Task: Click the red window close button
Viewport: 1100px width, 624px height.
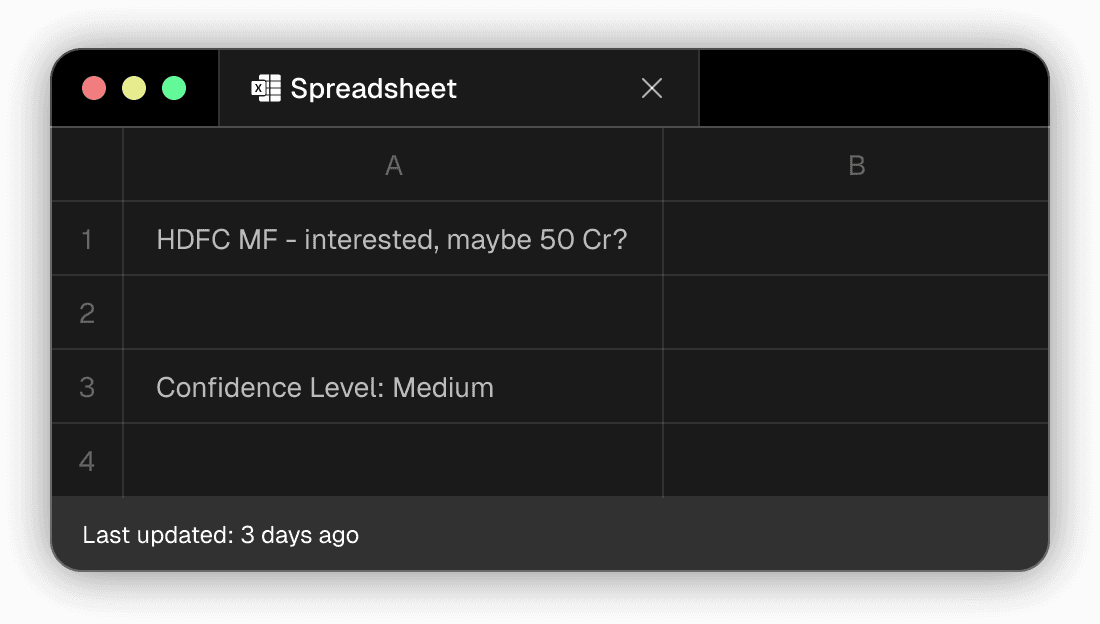Action: point(94,88)
